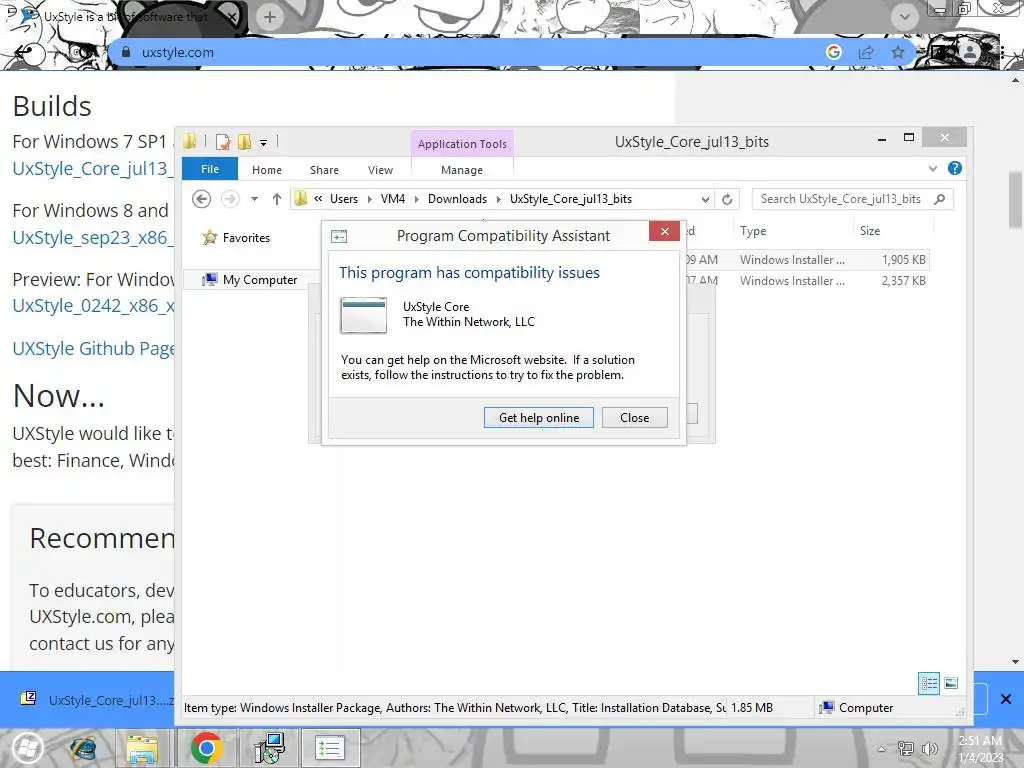This screenshot has width=1024, height=768.
Task: Expand arrow after Downloads breadcrumb
Action: [498, 199]
